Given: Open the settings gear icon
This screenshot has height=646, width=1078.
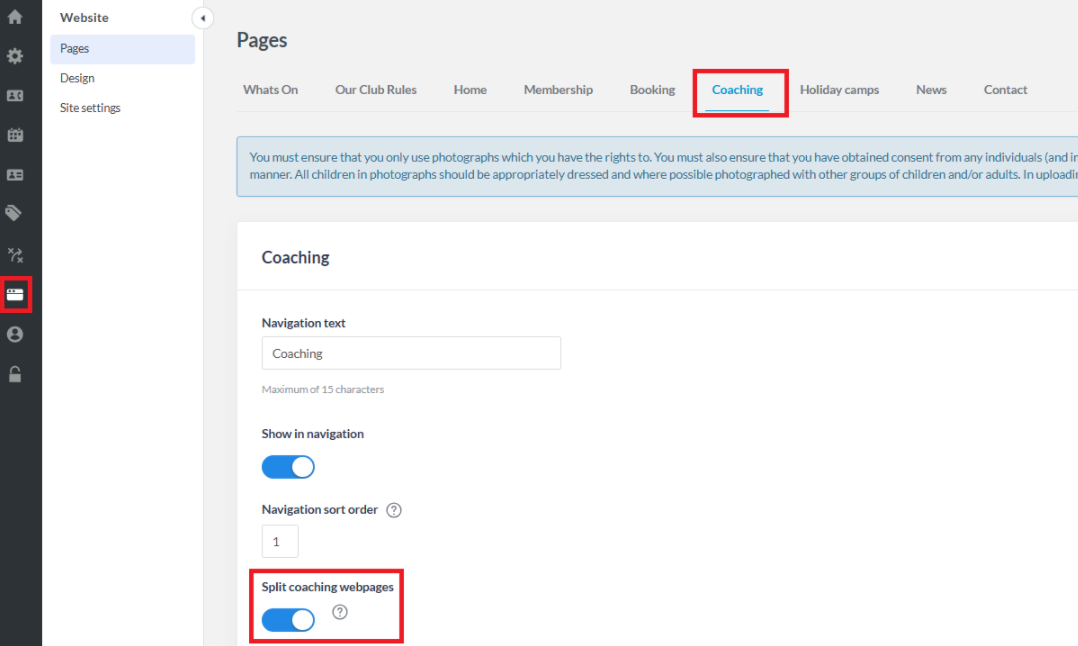Looking at the screenshot, I should [x=15, y=56].
